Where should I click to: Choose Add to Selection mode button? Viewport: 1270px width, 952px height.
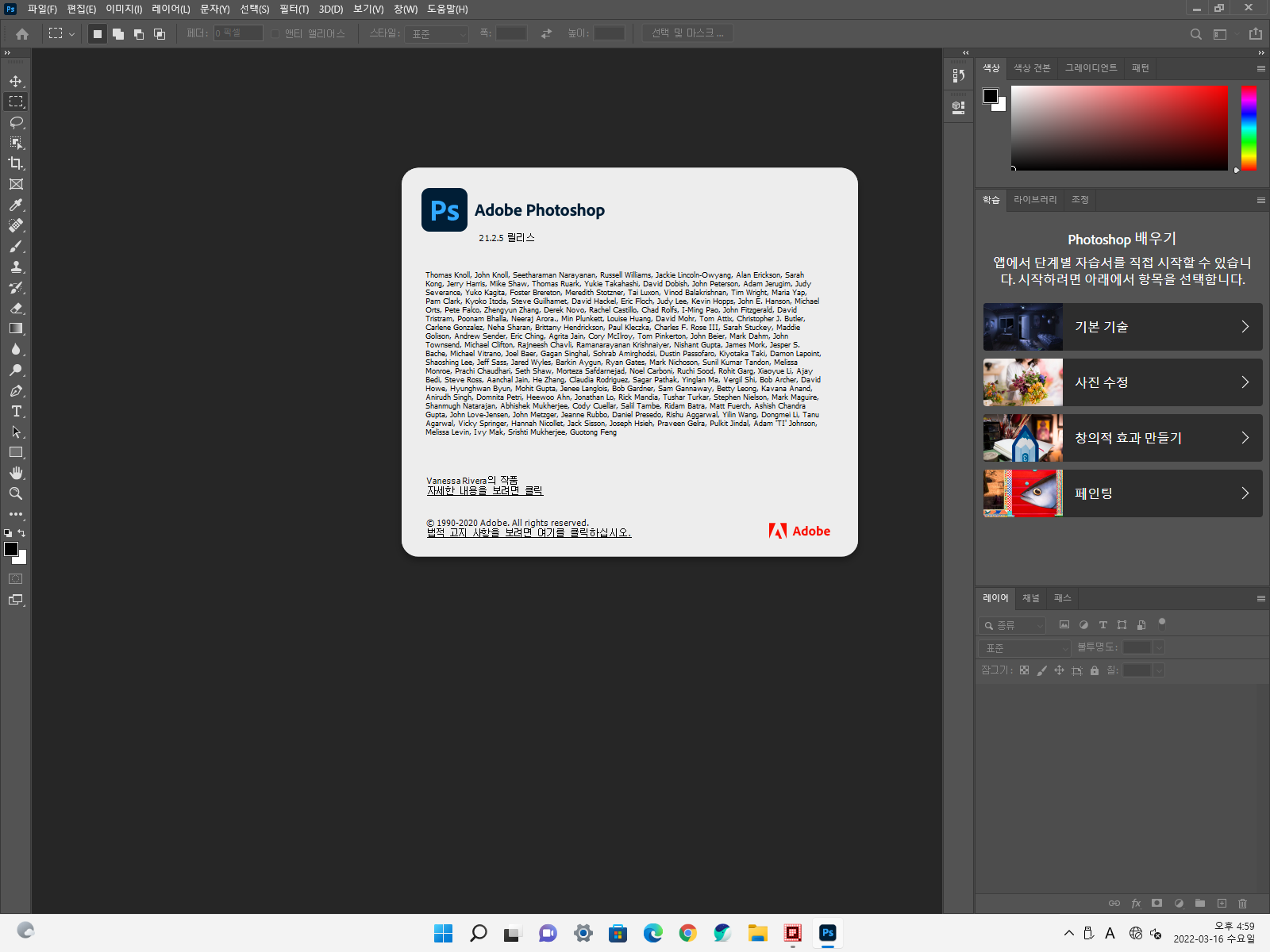pyautogui.click(x=118, y=34)
